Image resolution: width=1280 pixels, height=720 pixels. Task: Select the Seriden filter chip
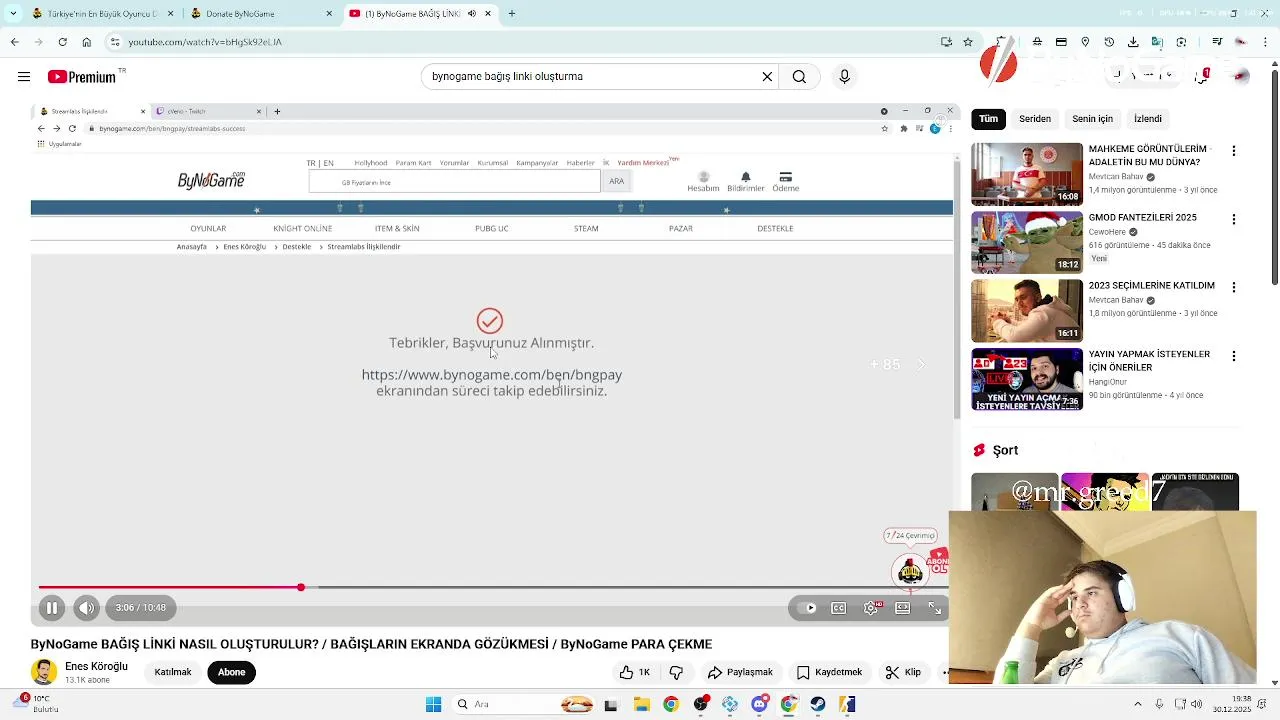click(x=1035, y=119)
